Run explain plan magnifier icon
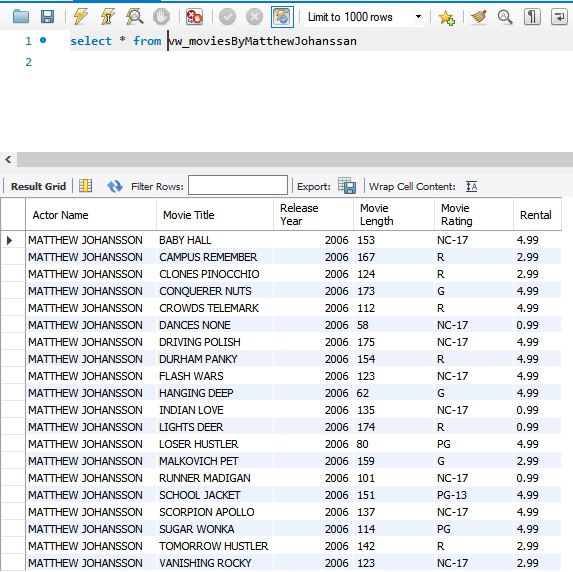This screenshot has height=572, width=573. click(134, 16)
